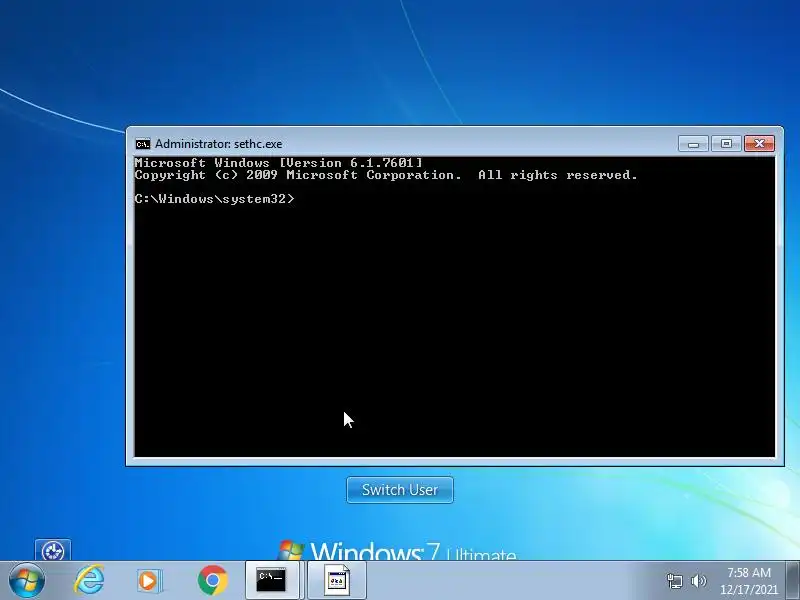Click the title text Administrator: sethc.exe
The height and width of the screenshot is (600, 800).
[218, 144]
